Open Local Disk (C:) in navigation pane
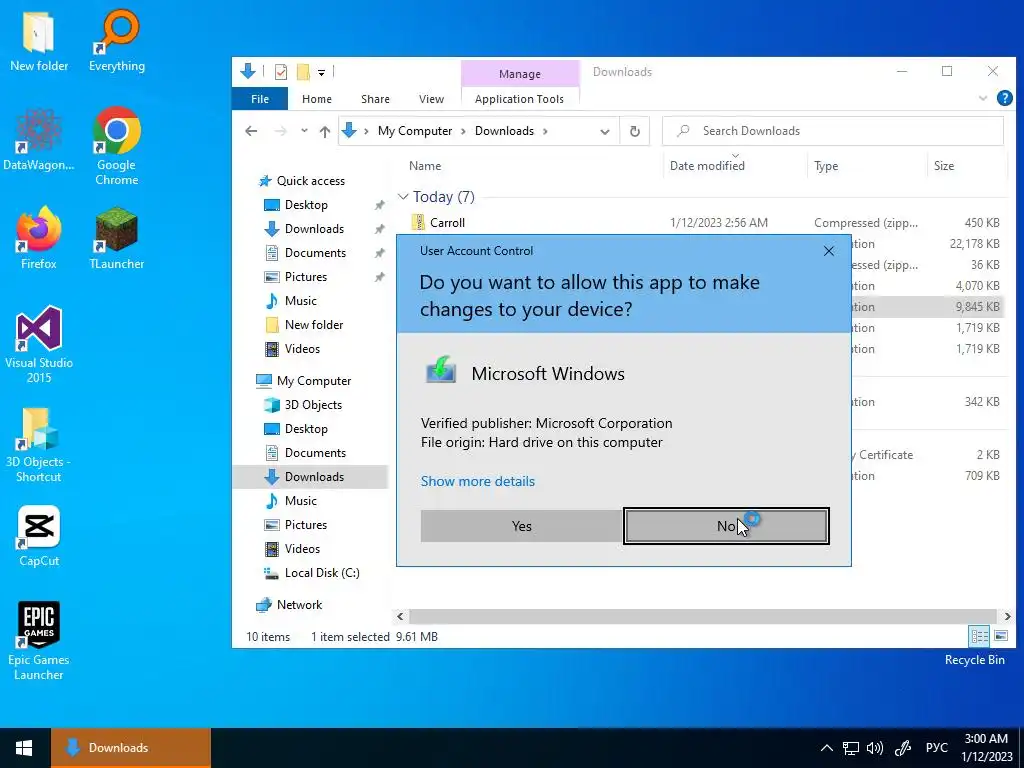 coord(322,573)
